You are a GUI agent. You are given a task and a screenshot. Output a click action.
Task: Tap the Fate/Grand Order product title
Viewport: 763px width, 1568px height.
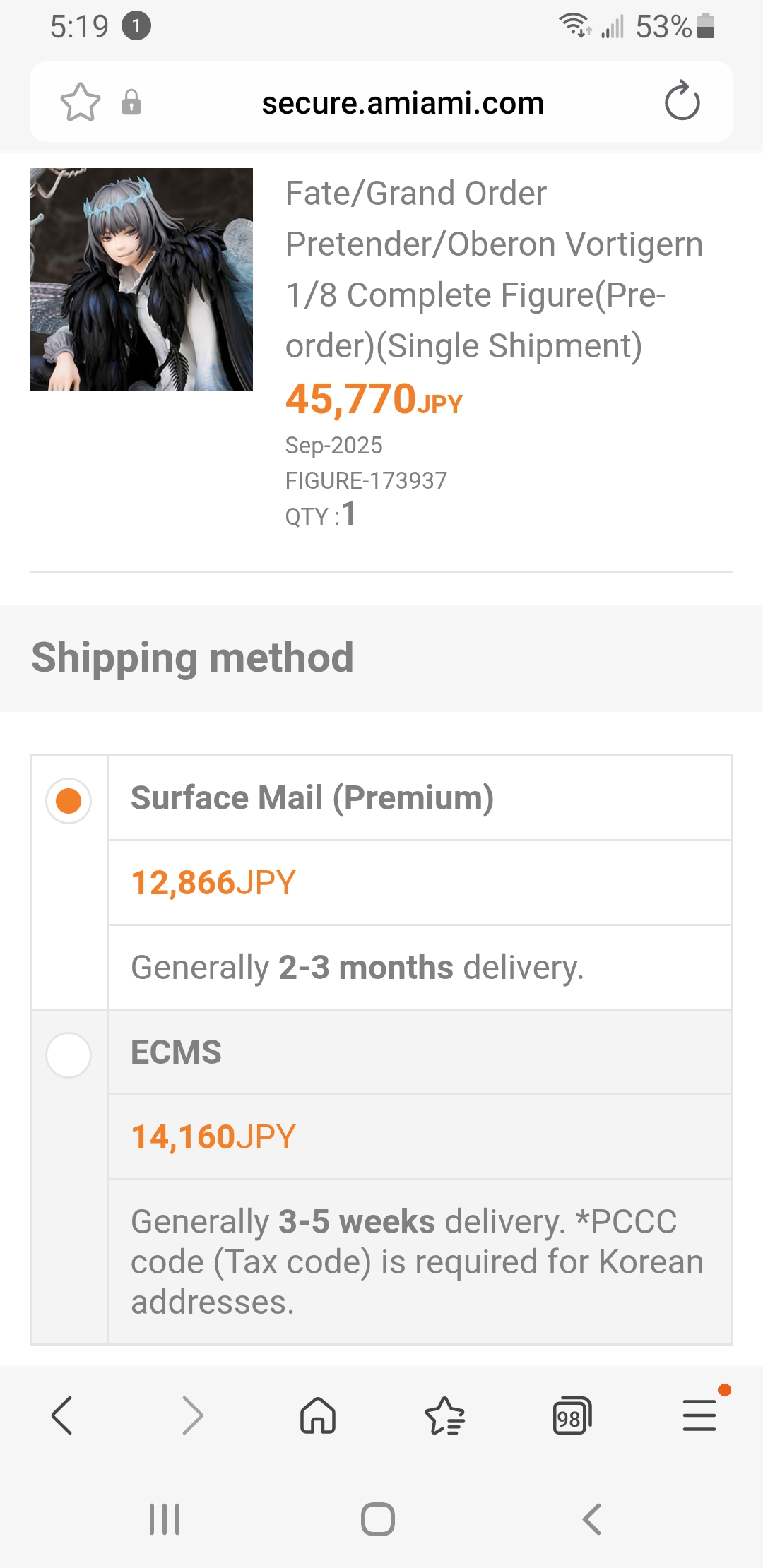tap(493, 269)
